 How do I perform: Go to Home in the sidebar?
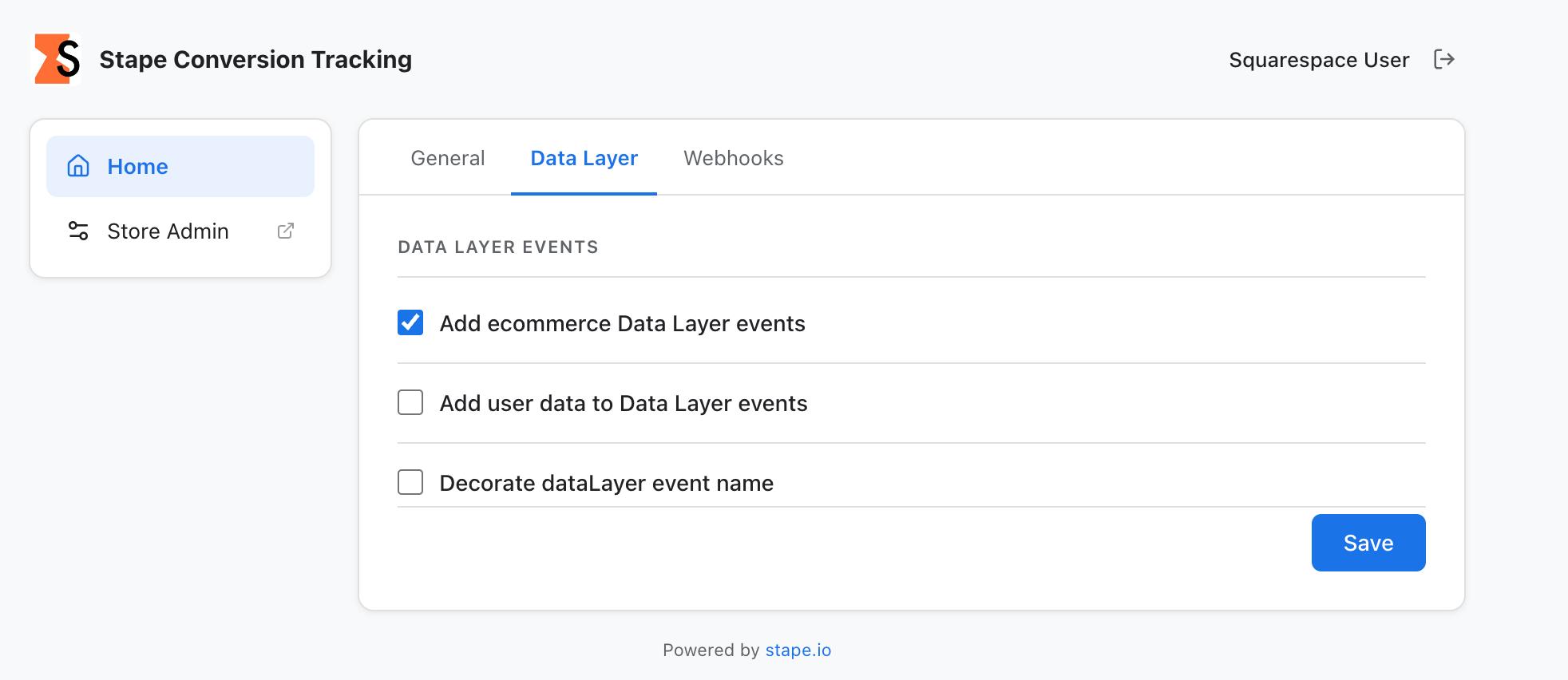(180, 166)
